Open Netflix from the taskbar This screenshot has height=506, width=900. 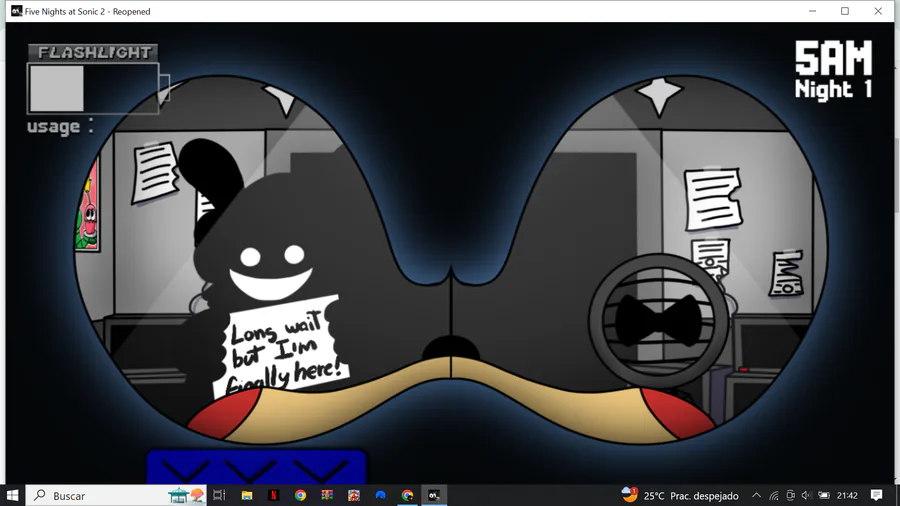point(274,495)
